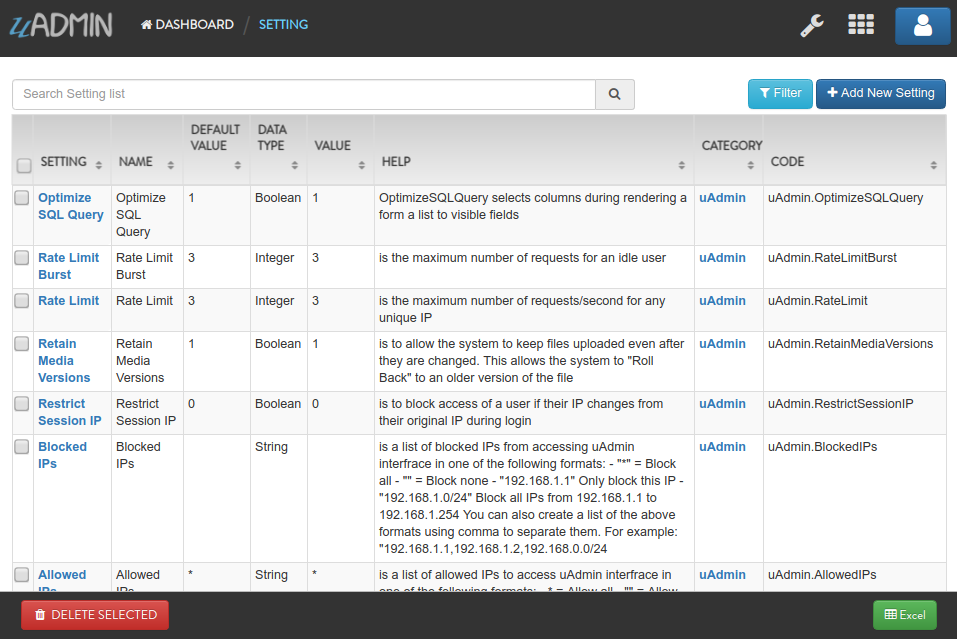This screenshot has width=957, height=639.
Task: Open uAdmin category in Optimize SQL Query row
Action: coord(722,198)
